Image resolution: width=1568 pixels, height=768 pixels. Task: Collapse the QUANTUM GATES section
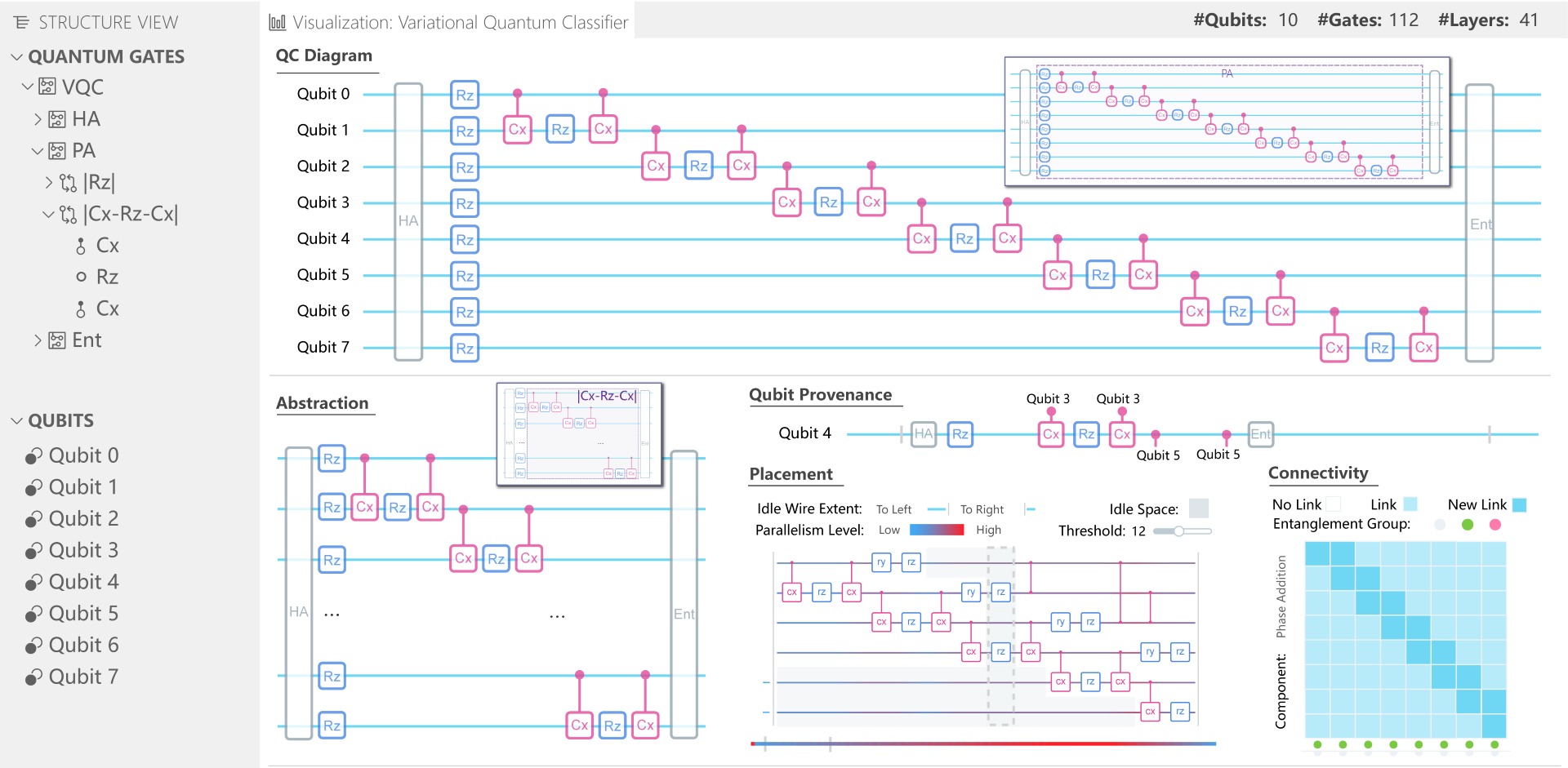pyautogui.click(x=16, y=57)
